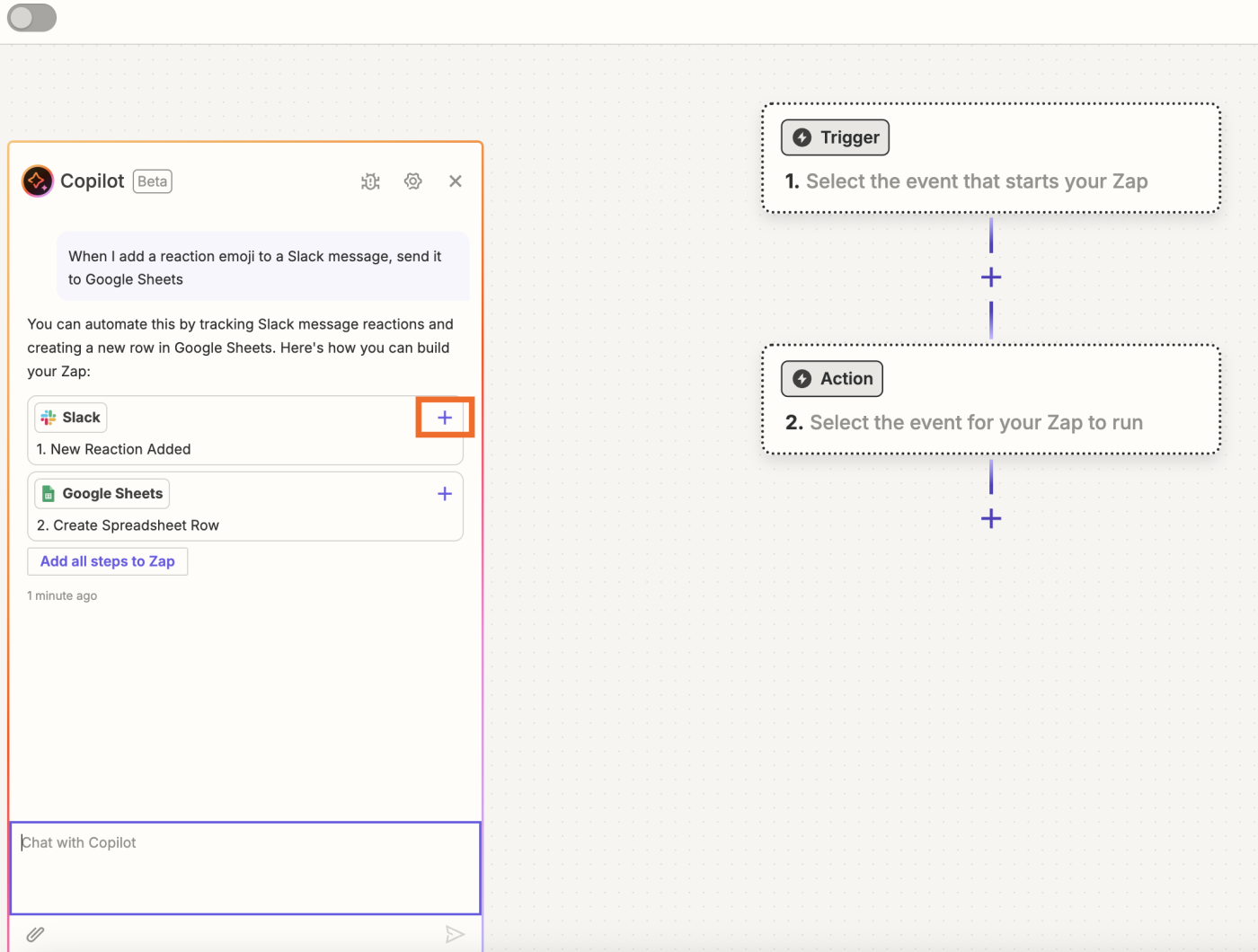Click the '1 minute ago' timestamp
The width and height of the screenshot is (1258, 952).
point(62,595)
